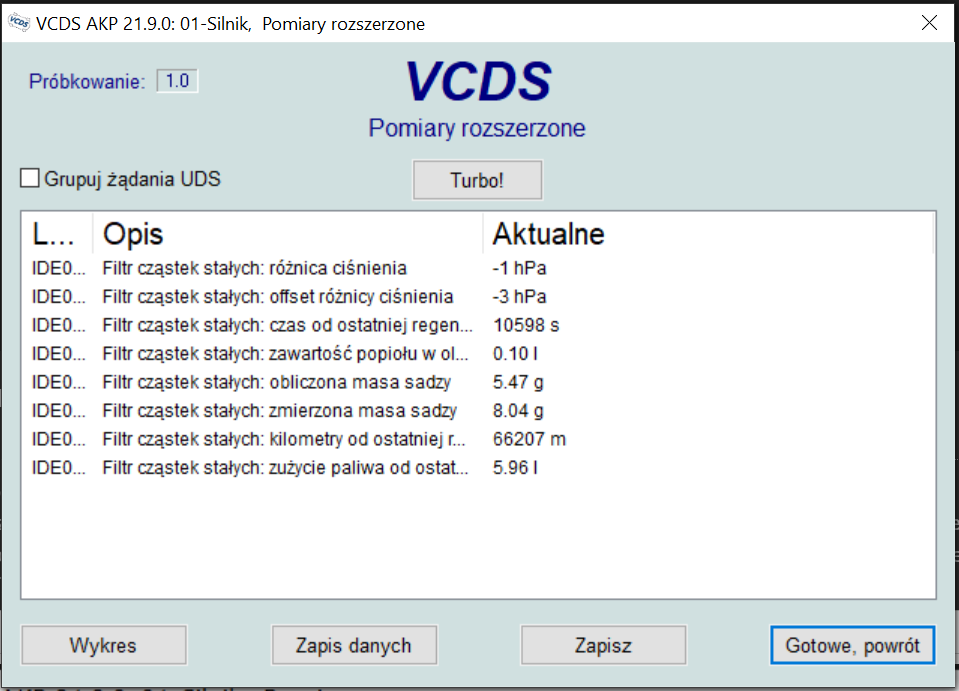Click the Zapis danych button
The image size is (959, 691).
(x=354, y=645)
